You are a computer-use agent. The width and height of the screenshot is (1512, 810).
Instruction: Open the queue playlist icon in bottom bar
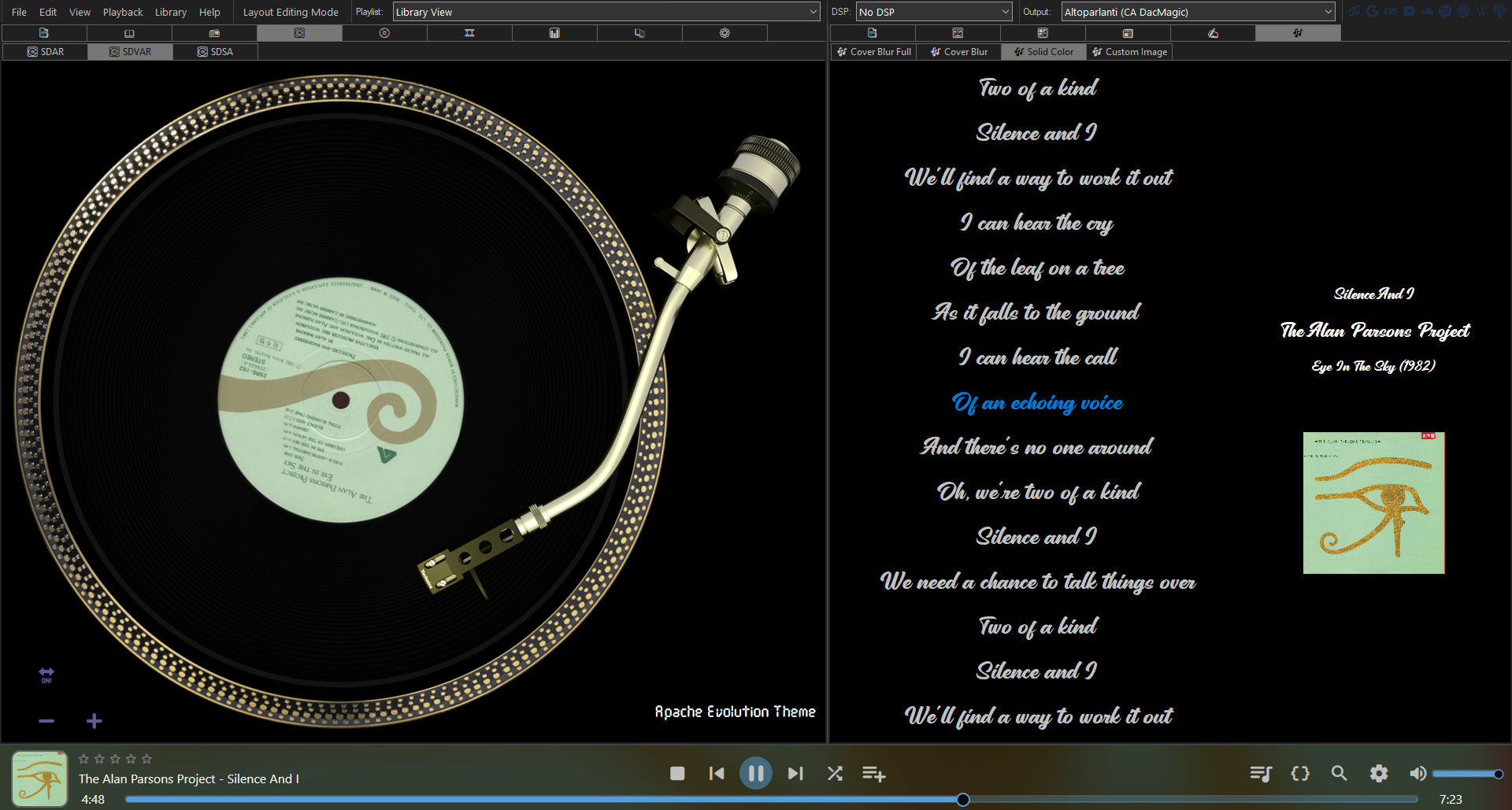point(1261,774)
